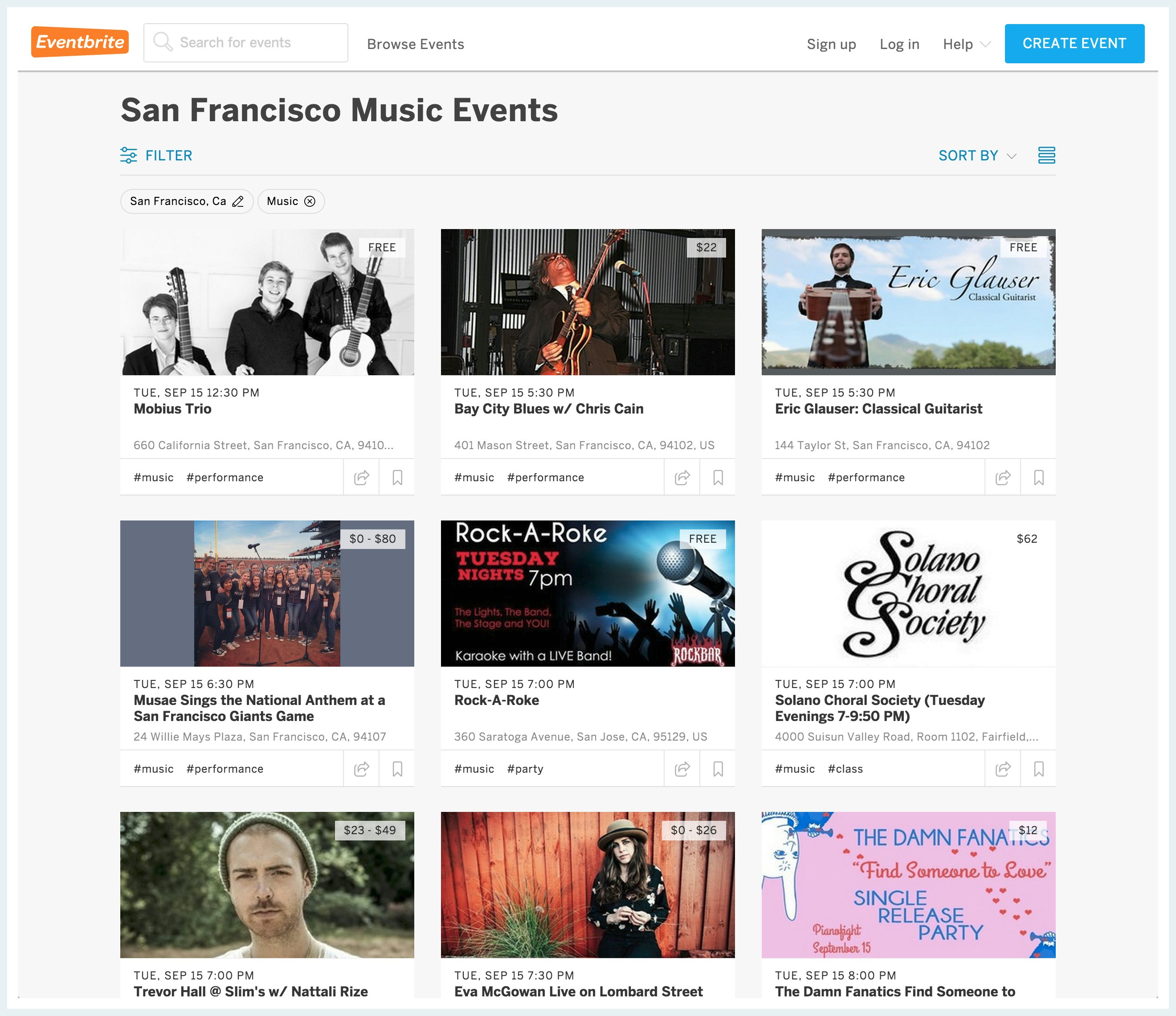1176x1016 pixels.
Task: Bookmark Eric Glauser Classical Guitarist event
Action: click(1039, 478)
